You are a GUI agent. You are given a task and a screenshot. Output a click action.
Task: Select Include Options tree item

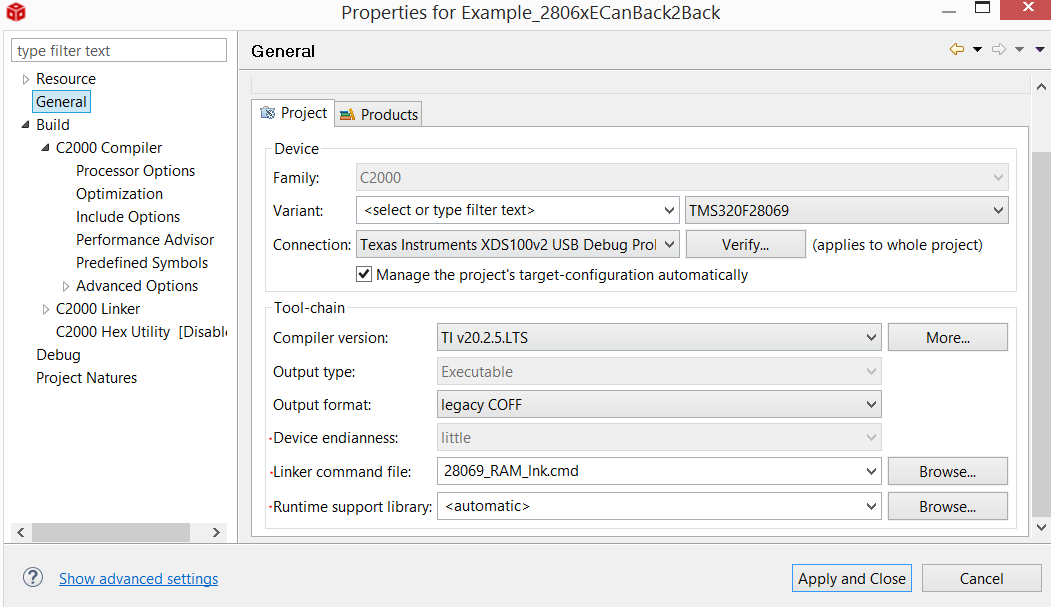tap(128, 216)
